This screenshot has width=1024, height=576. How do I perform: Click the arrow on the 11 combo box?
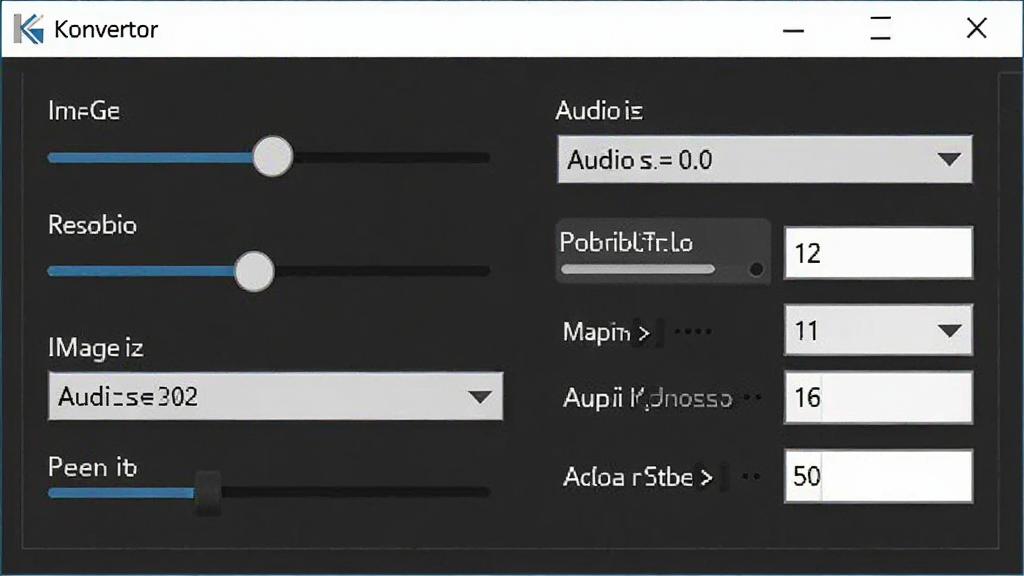point(949,330)
